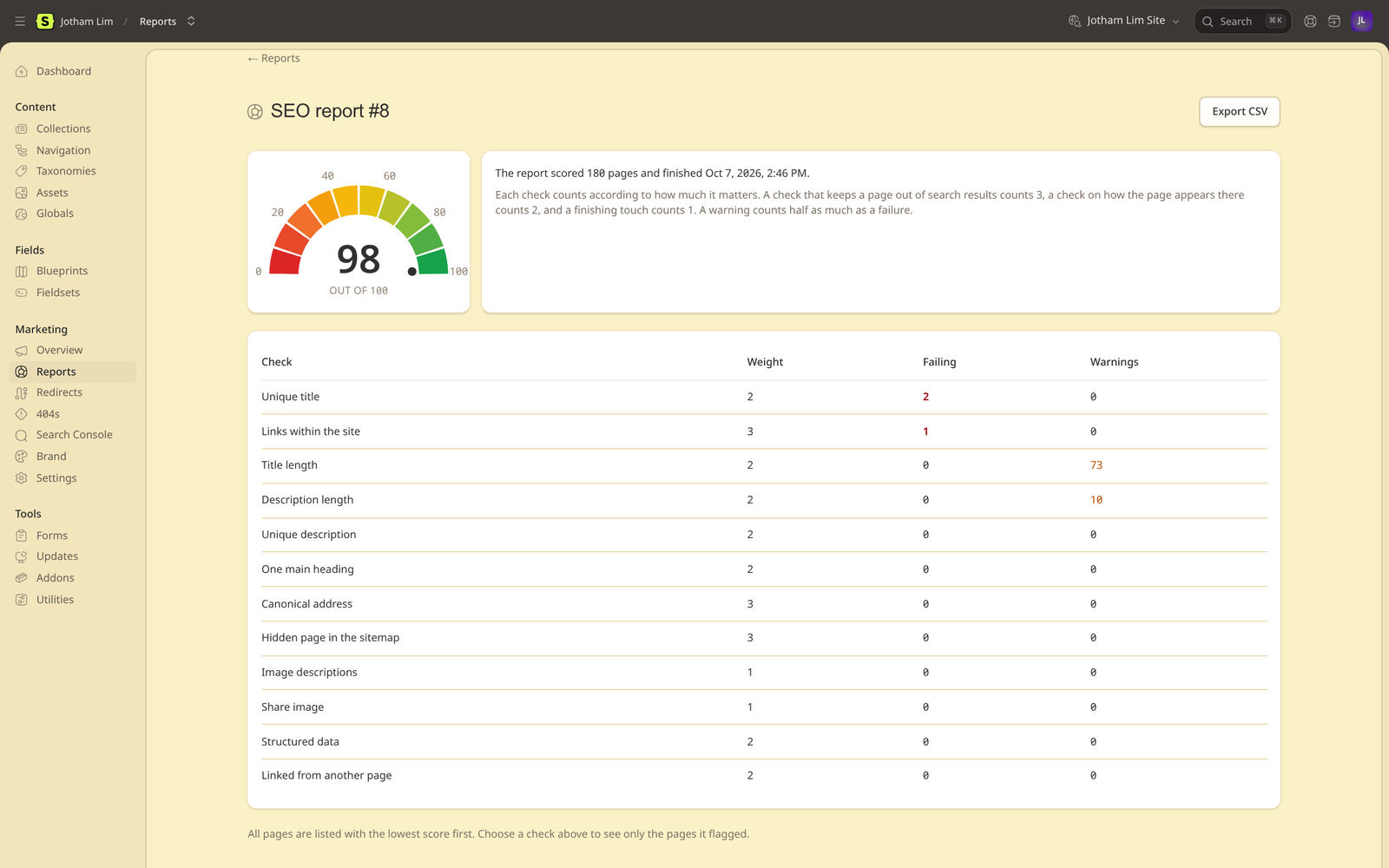Click the Updates icon

tap(22, 556)
